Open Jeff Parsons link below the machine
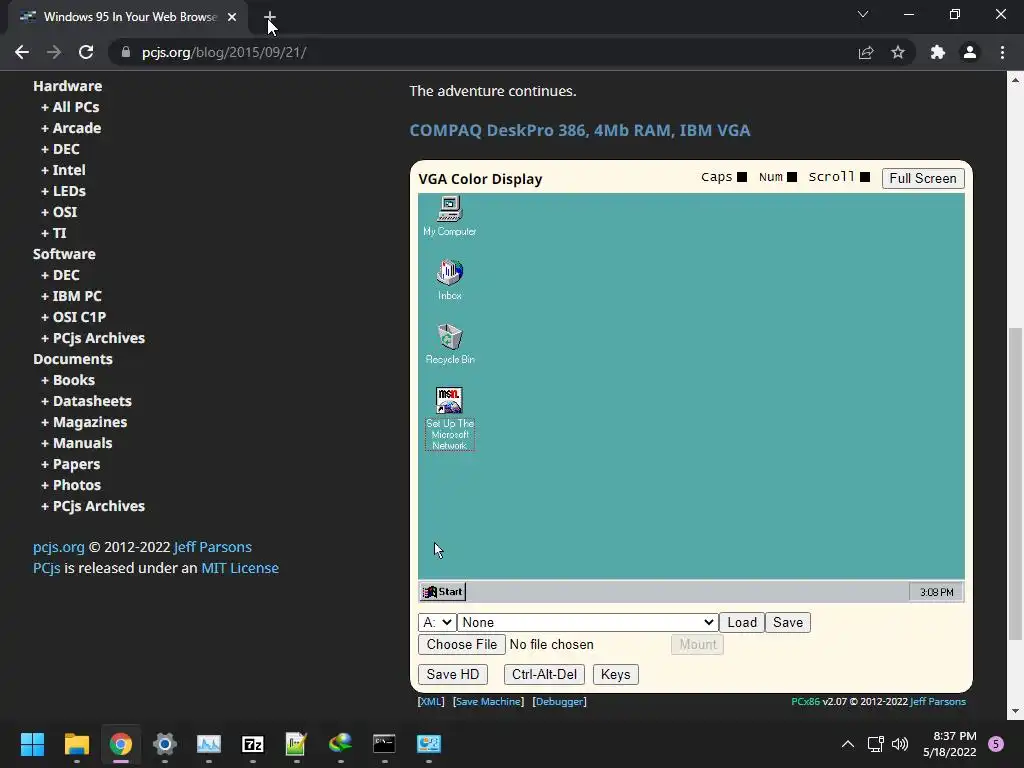The width and height of the screenshot is (1024, 768). [x=938, y=701]
